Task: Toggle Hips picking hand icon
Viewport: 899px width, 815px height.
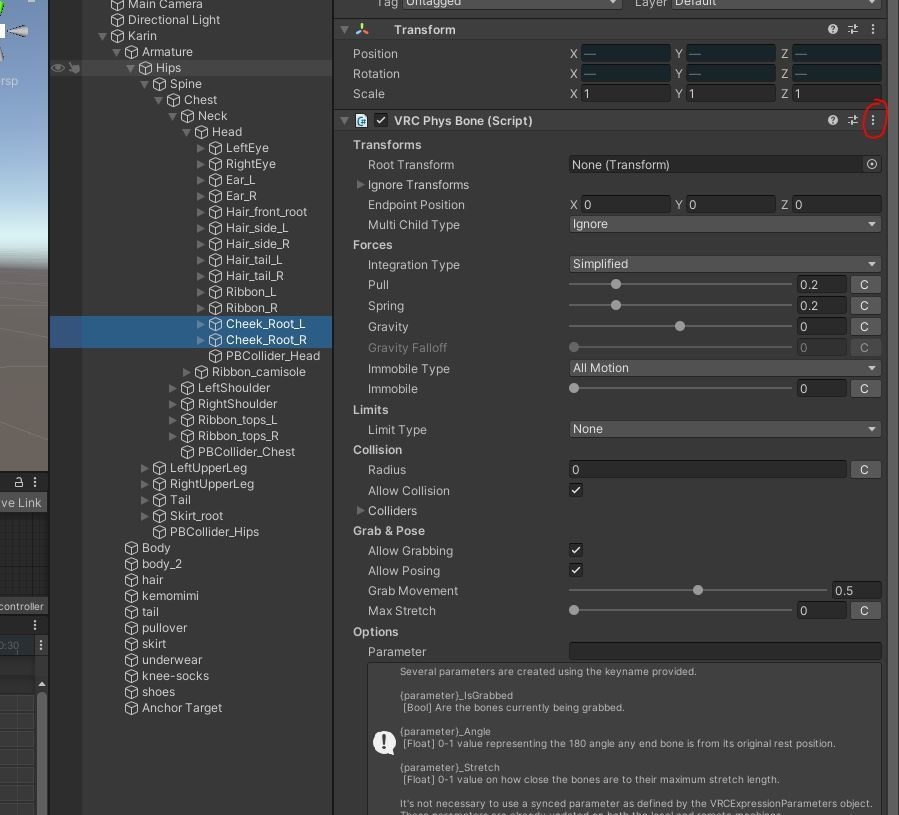Action: click(x=75, y=68)
